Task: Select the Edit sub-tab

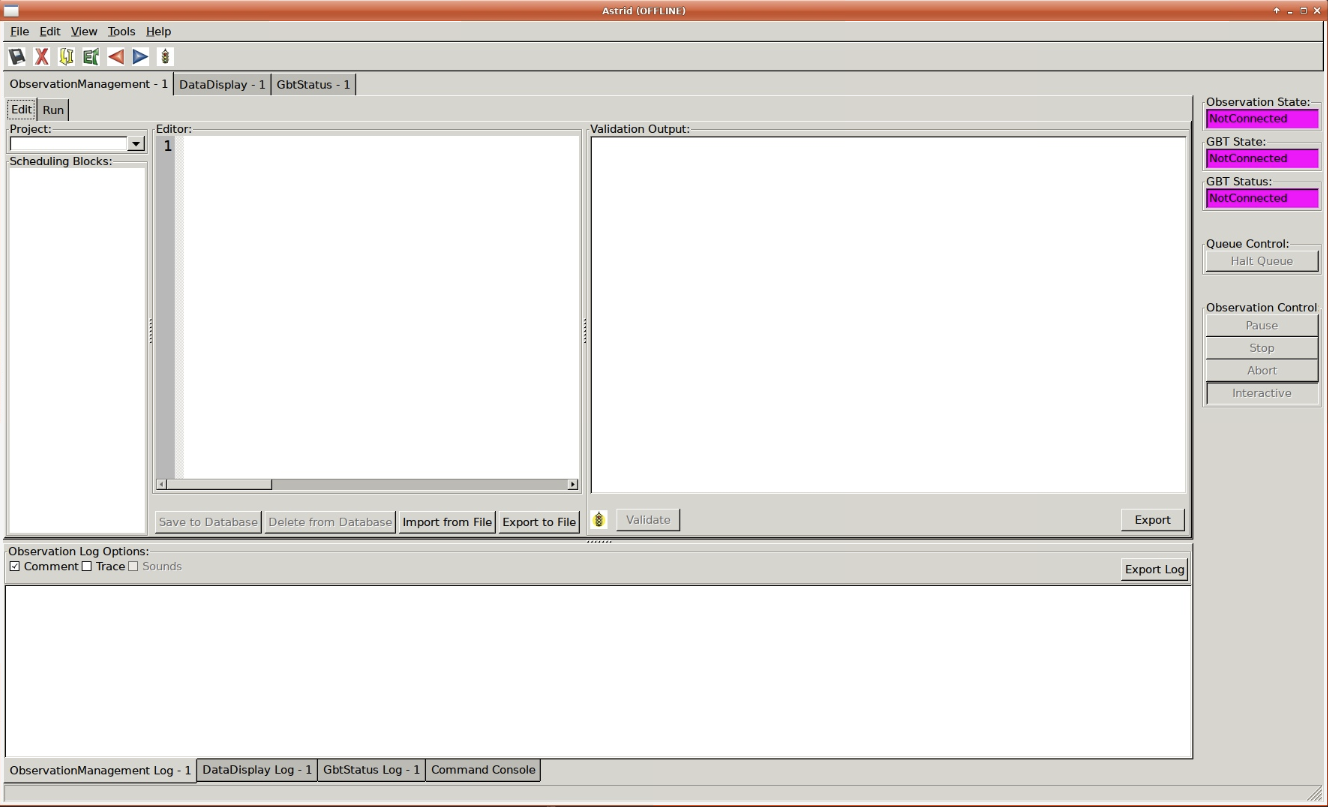Action: click(22, 109)
